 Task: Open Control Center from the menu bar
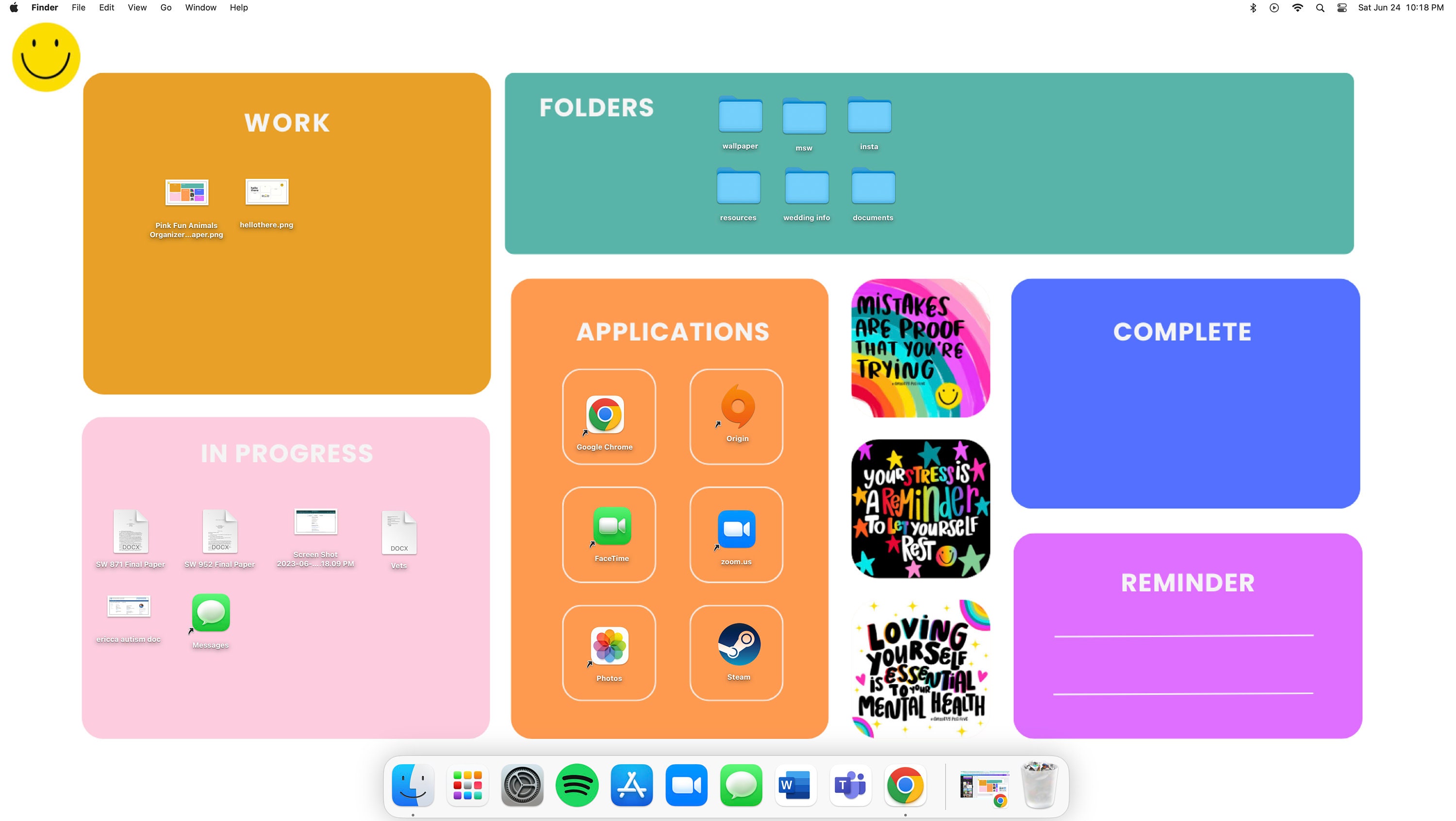point(1340,7)
